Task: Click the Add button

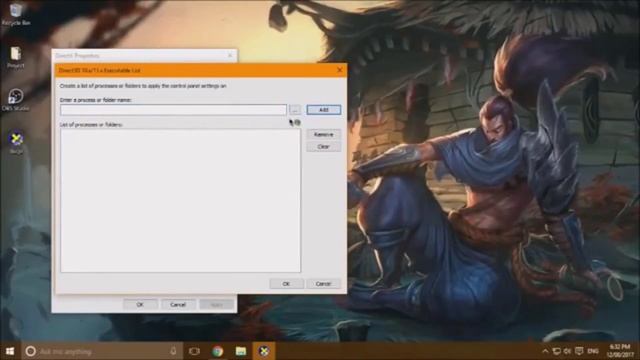Action: (x=324, y=110)
